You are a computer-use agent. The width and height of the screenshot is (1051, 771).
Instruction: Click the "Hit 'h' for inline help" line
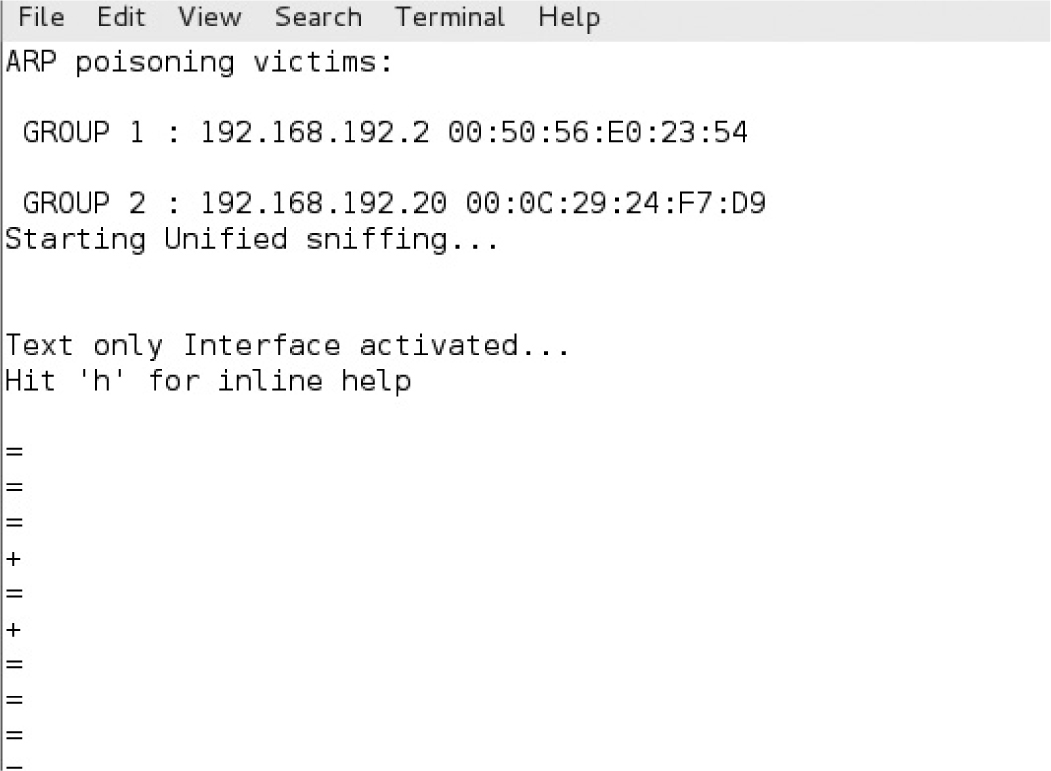[x=208, y=381]
